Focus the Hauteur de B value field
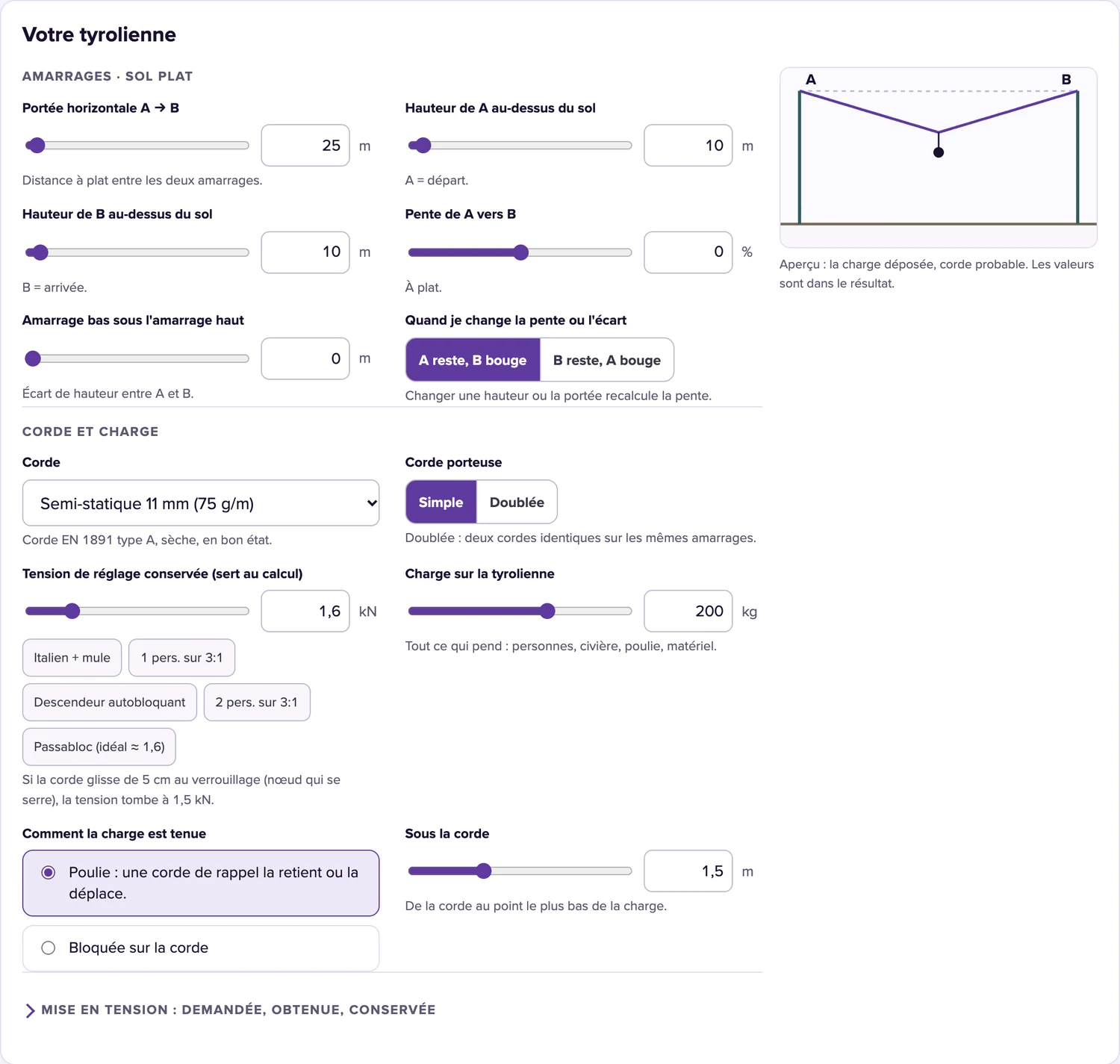 point(305,252)
